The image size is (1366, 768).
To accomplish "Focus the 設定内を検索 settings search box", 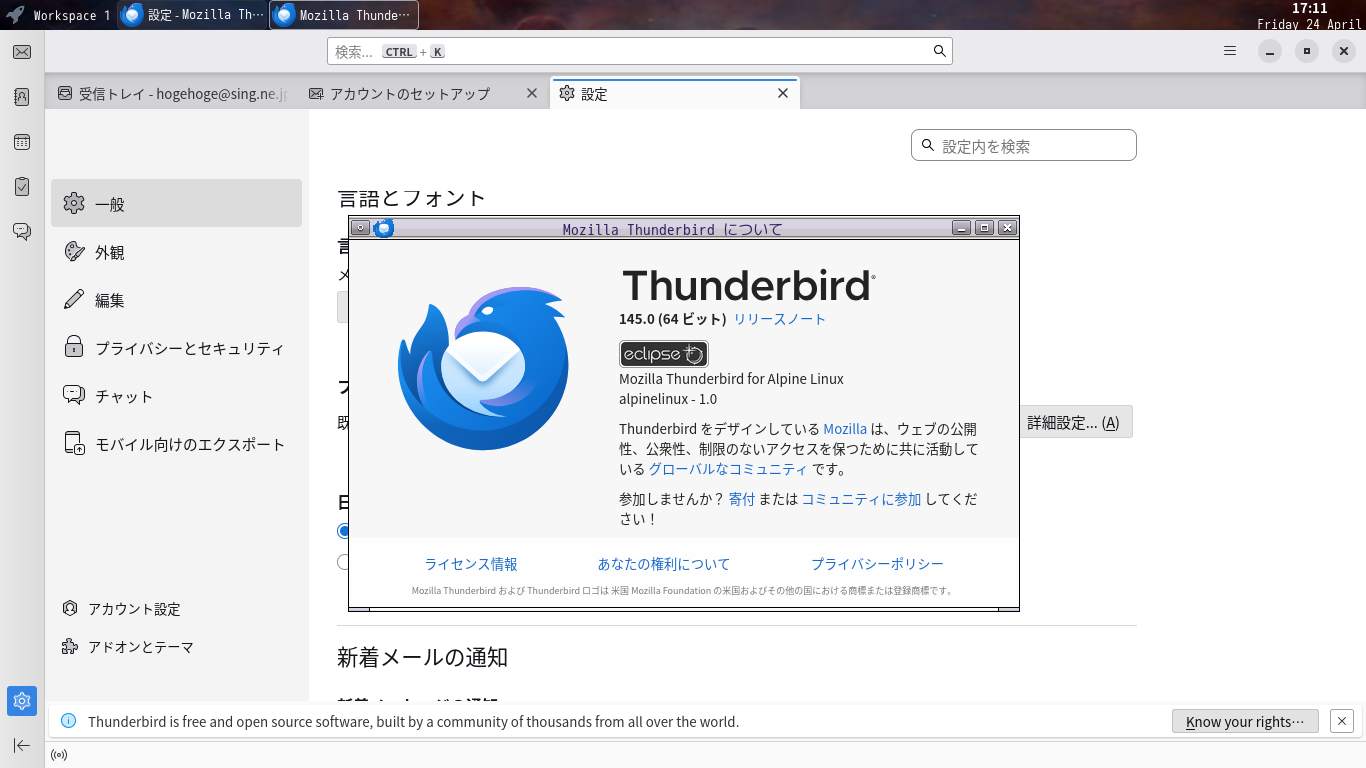I will [1024, 146].
